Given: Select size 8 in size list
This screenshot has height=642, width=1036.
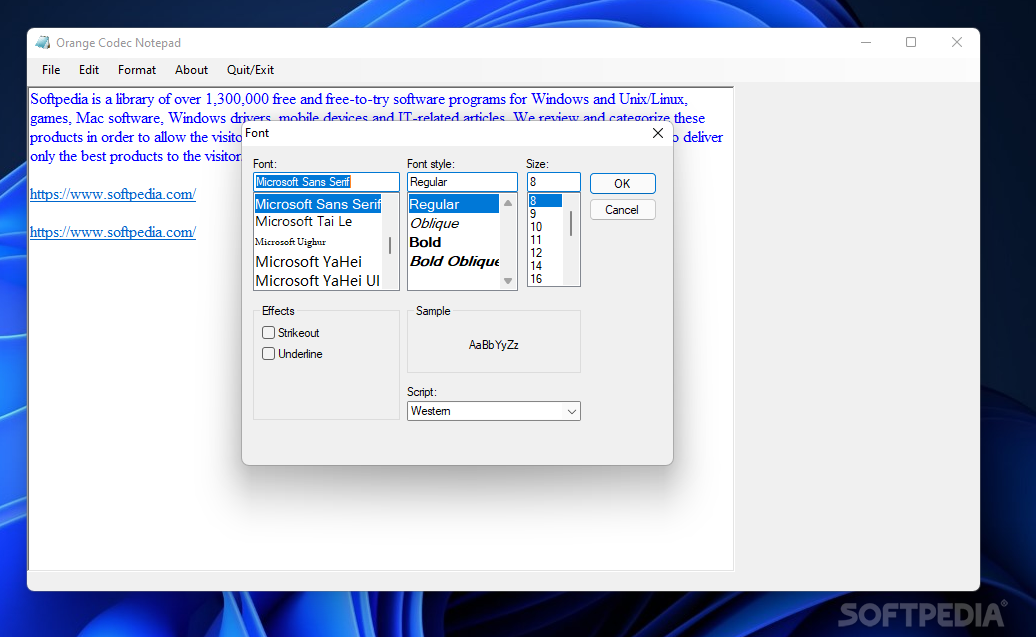Looking at the screenshot, I should pos(545,201).
